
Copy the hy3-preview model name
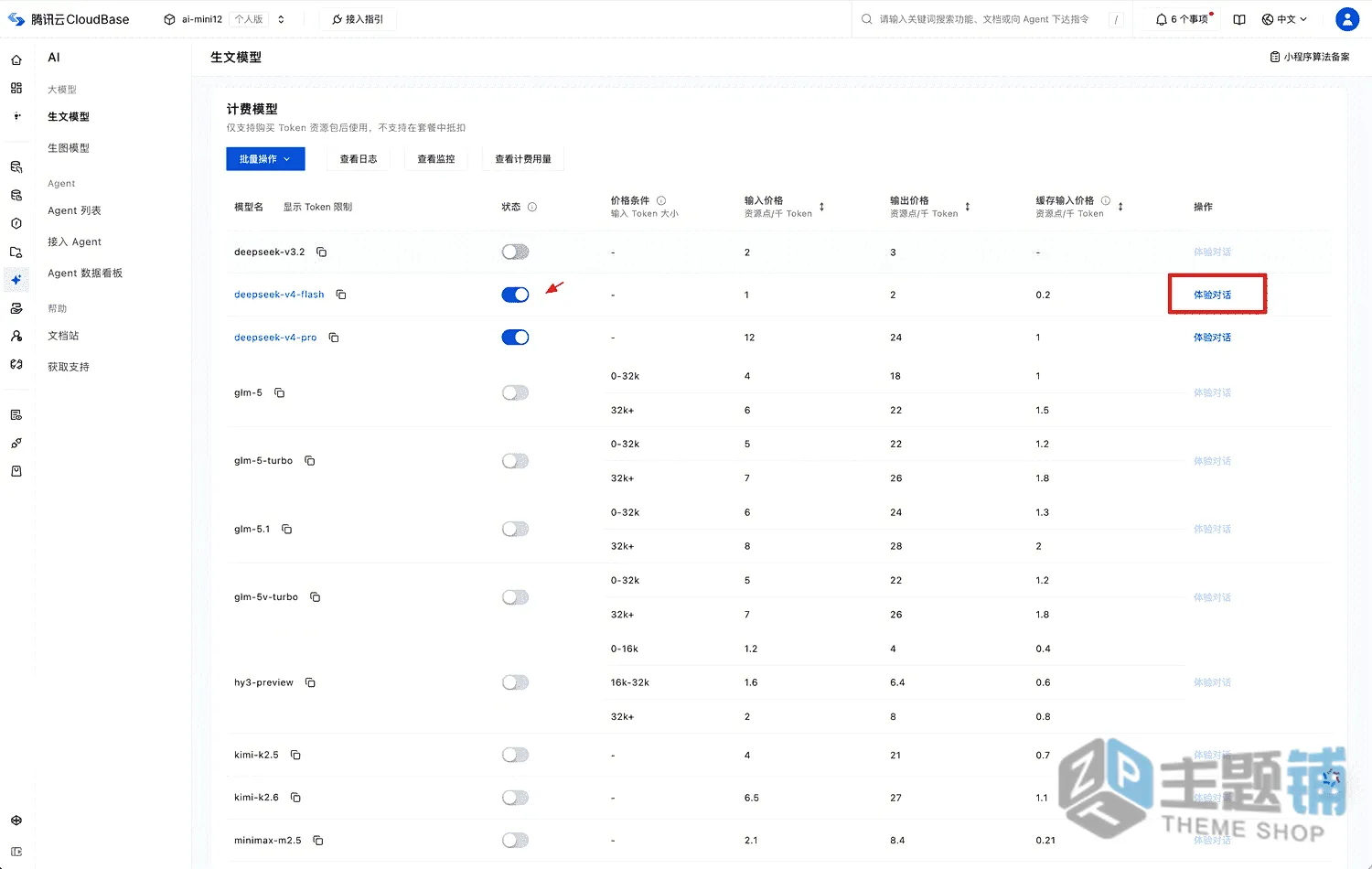point(310,682)
